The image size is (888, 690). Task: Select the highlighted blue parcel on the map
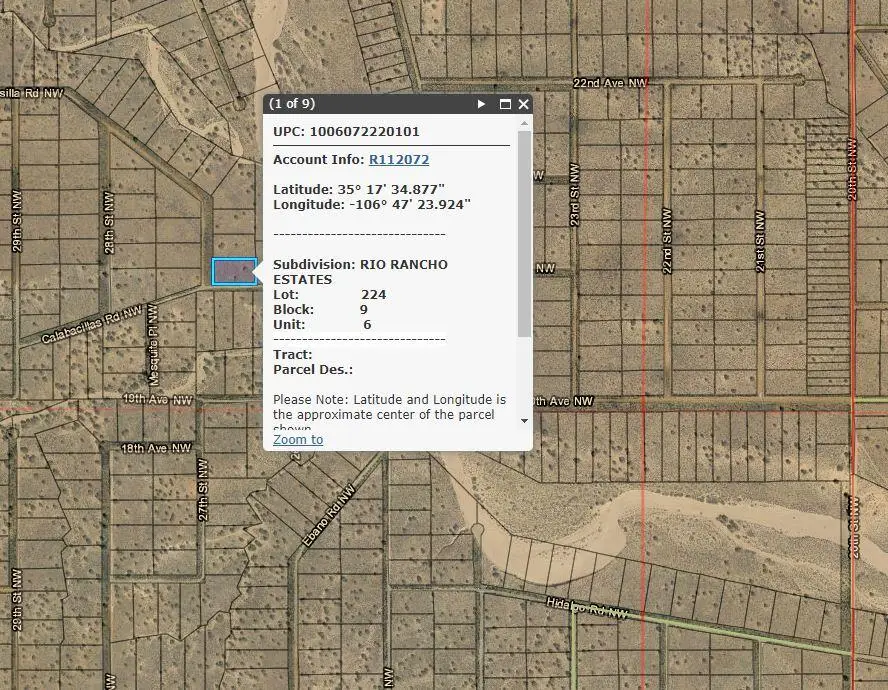233,271
